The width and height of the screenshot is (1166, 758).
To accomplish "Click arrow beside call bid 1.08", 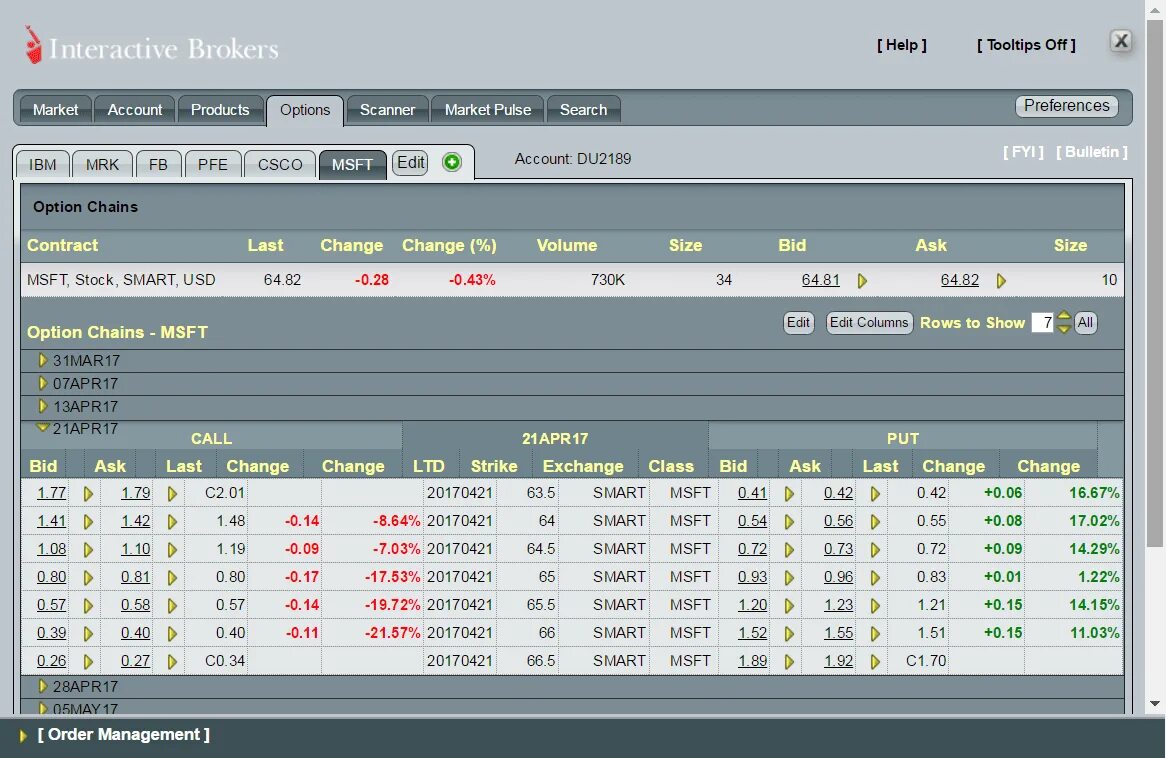I will tap(88, 550).
